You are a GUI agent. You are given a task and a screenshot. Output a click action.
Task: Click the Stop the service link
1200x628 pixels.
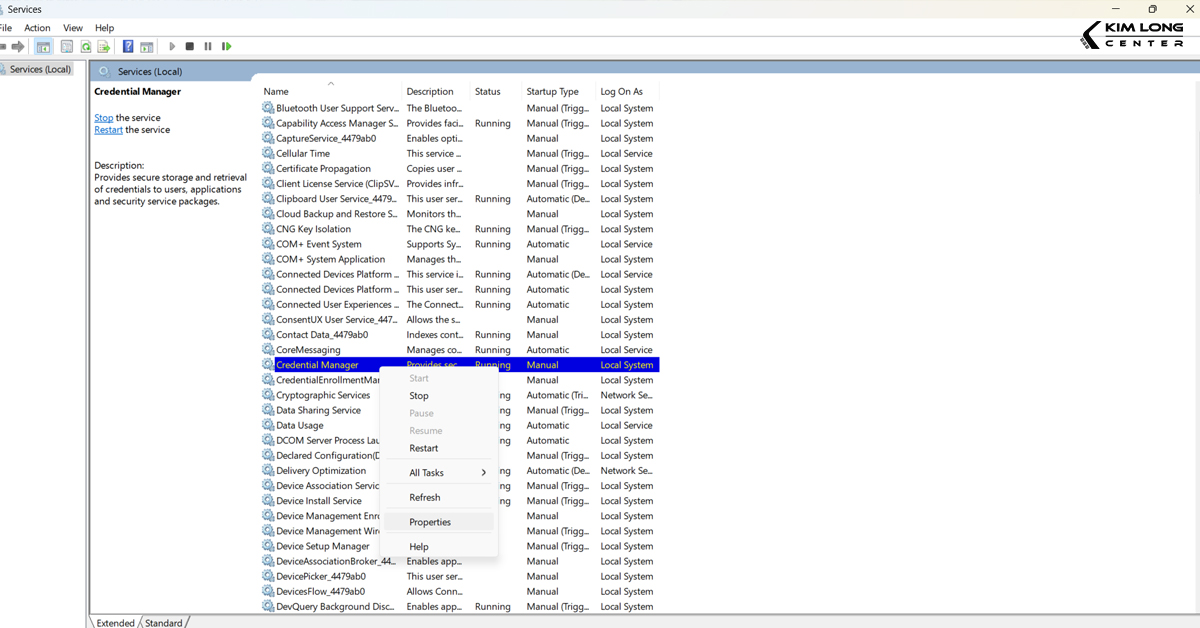click(103, 117)
